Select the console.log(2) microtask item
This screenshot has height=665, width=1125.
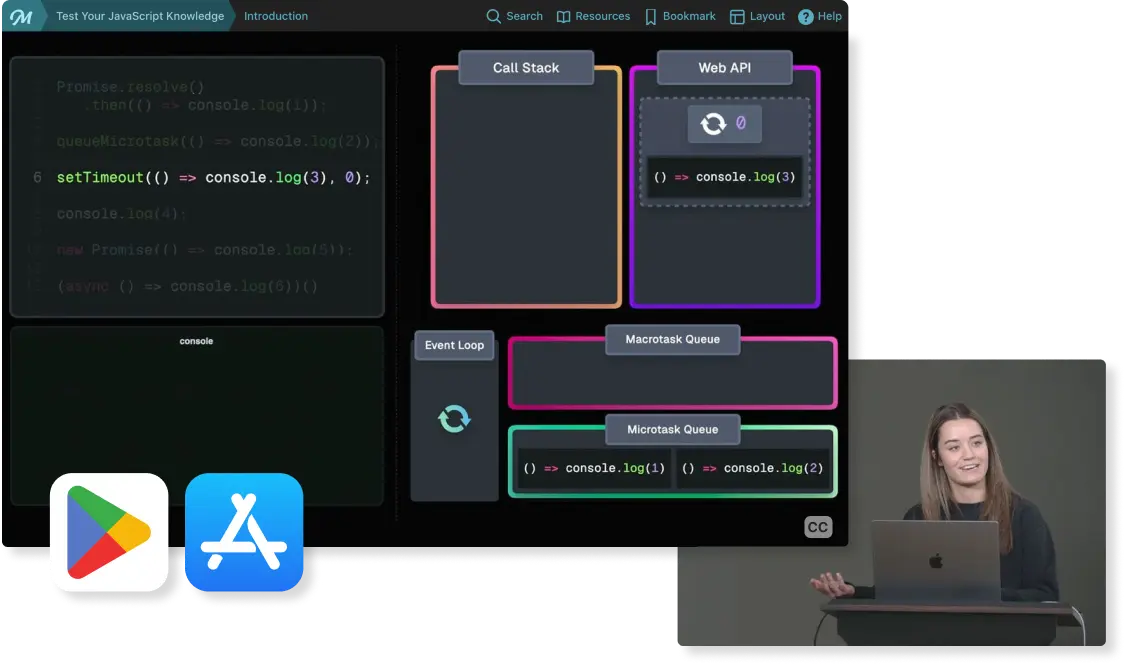(x=752, y=468)
